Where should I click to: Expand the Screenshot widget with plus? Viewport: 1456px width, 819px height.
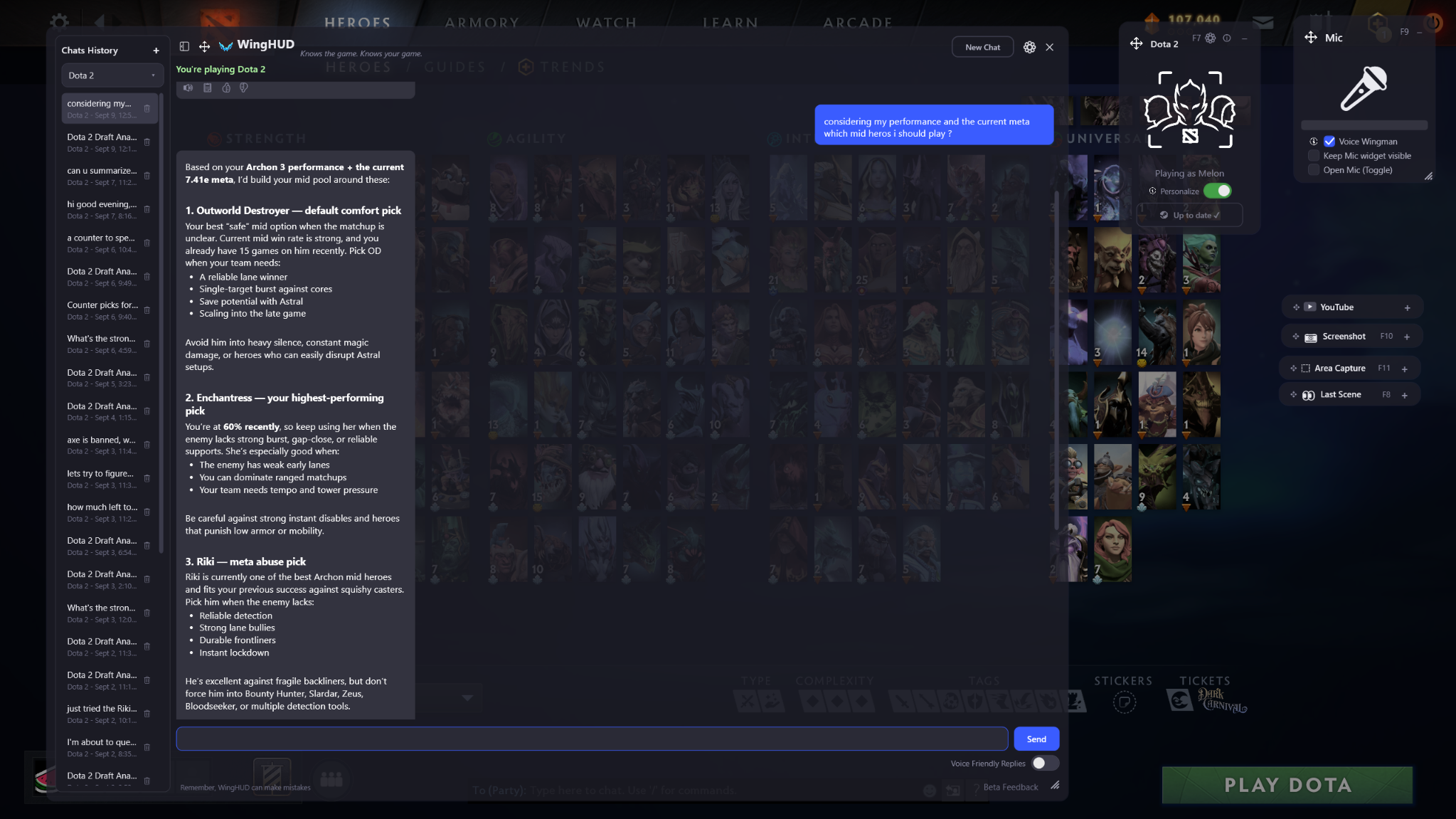1407,337
